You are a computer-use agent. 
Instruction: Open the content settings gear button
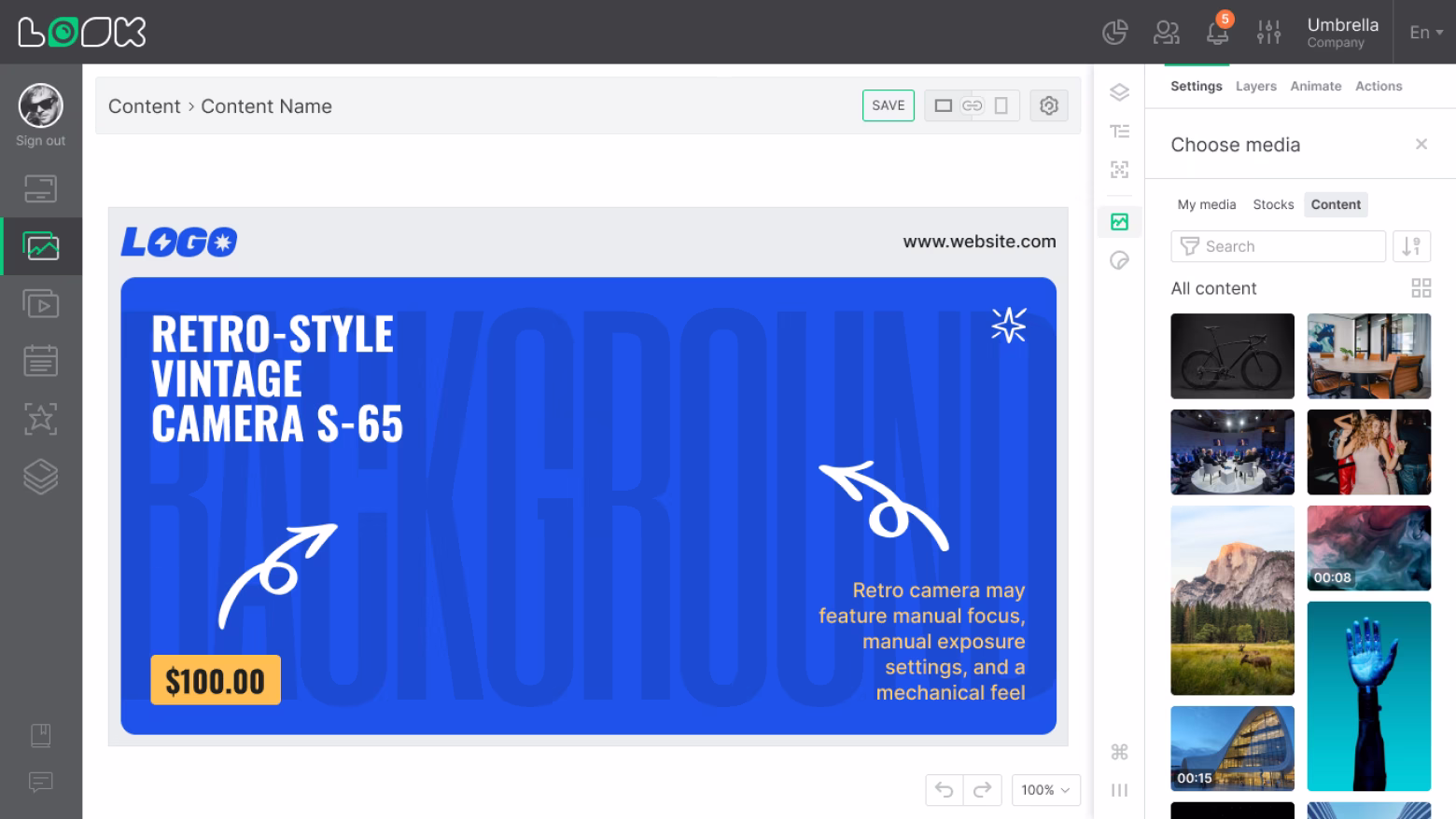pos(1048,105)
